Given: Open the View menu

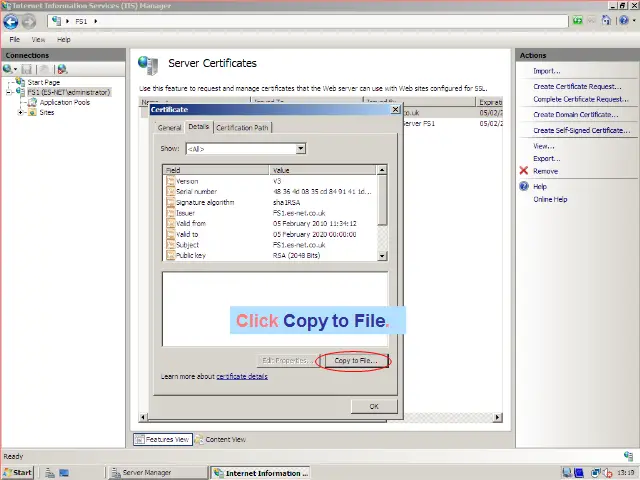Looking at the screenshot, I should pyautogui.click(x=38, y=40).
